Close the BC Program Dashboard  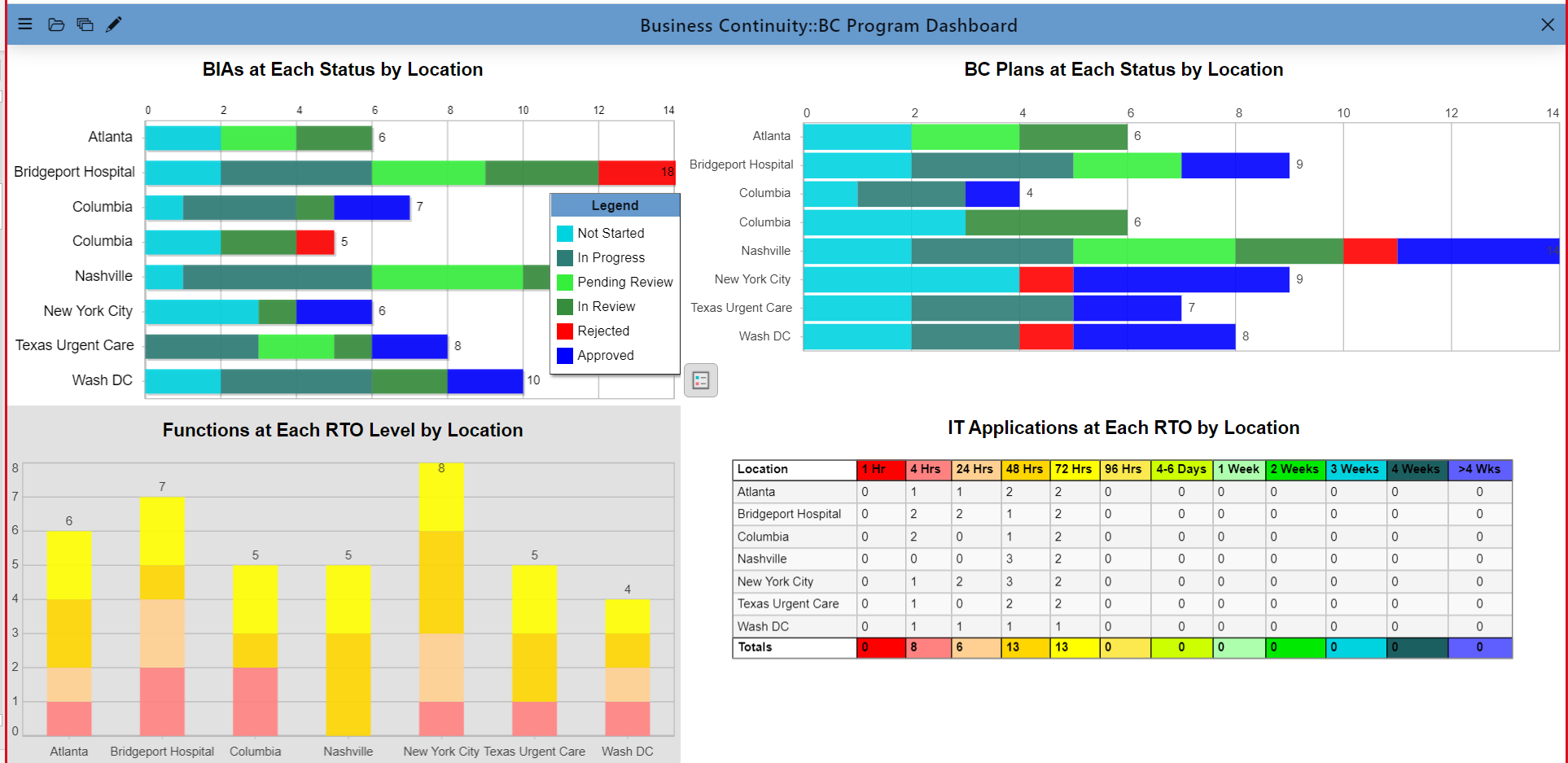(x=1547, y=25)
